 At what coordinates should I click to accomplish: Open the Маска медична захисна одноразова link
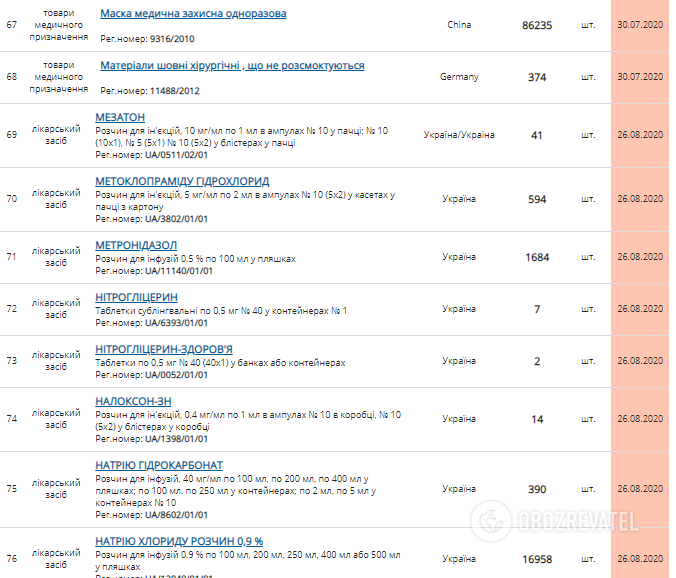193,14
